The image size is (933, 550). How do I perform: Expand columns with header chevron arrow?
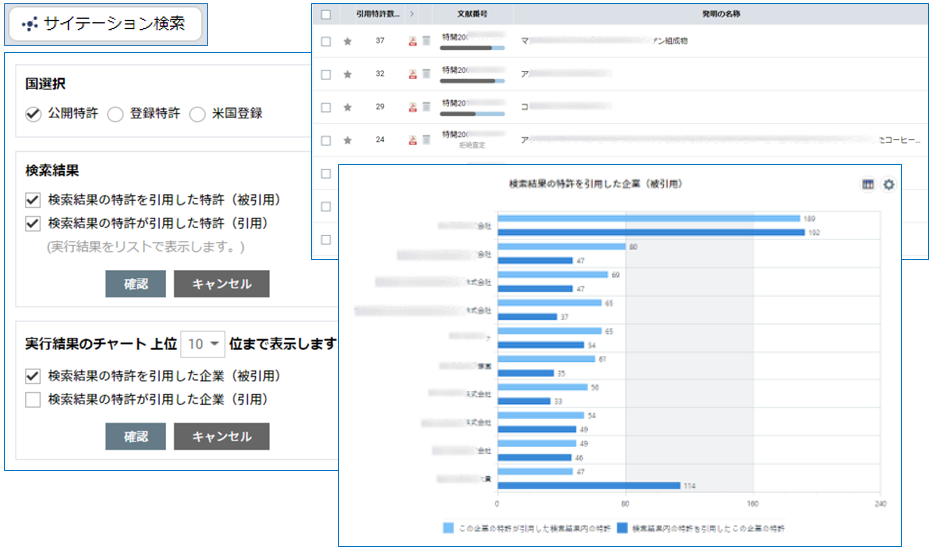412,14
